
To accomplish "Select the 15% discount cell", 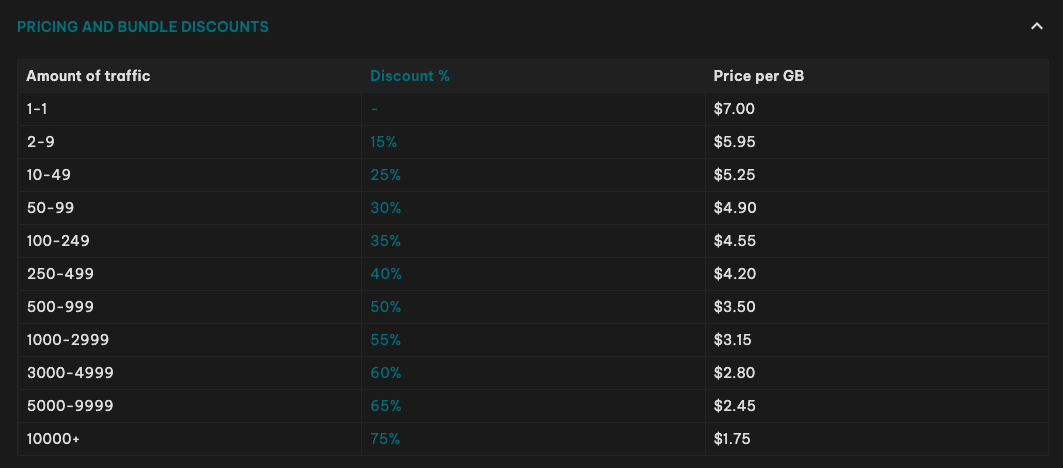I will pos(385,142).
